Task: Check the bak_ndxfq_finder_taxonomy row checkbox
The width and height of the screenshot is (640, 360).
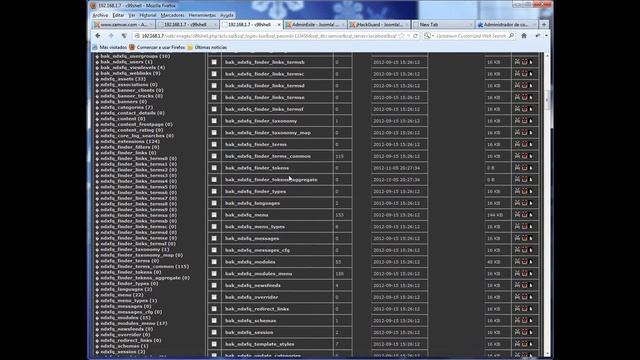Action: (214, 121)
